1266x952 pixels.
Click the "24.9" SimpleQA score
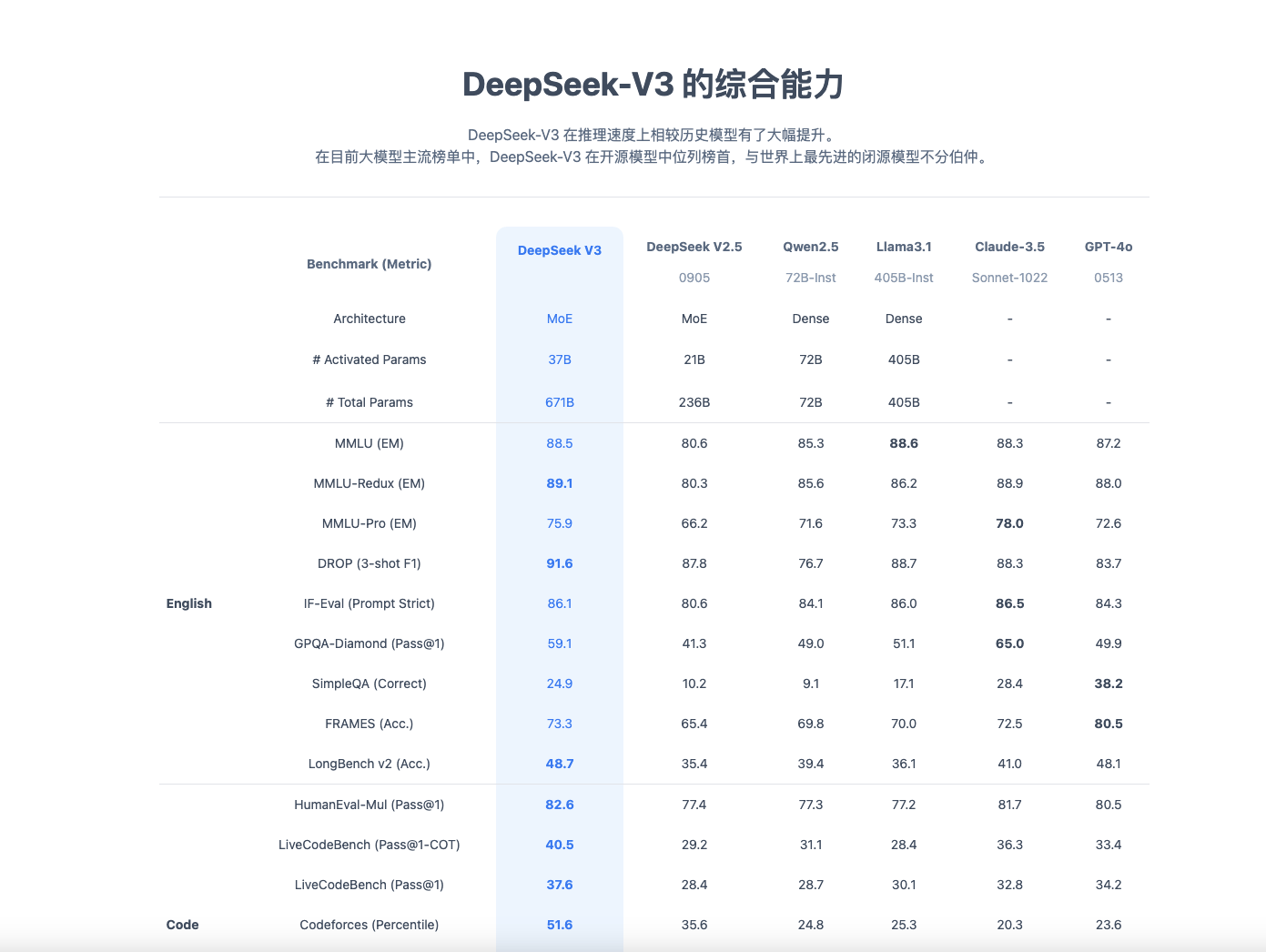[x=560, y=684]
